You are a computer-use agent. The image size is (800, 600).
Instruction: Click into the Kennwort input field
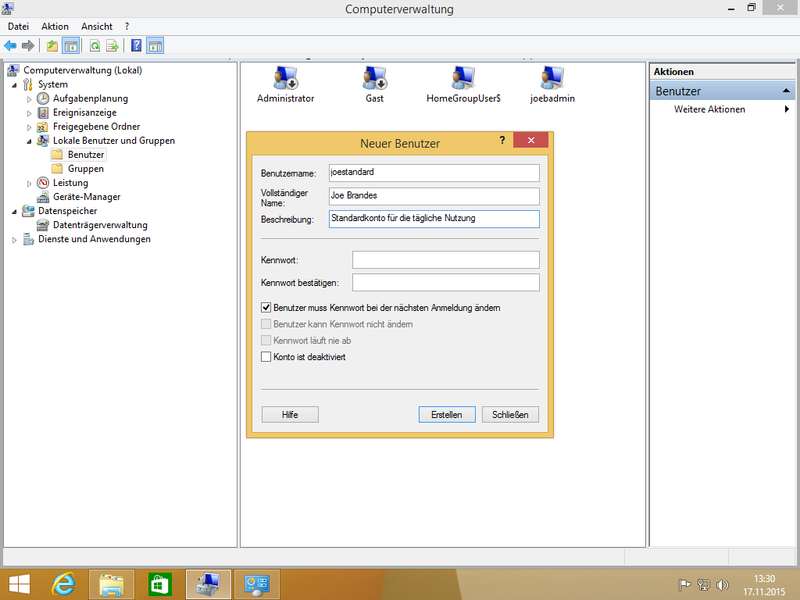pos(445,260)
